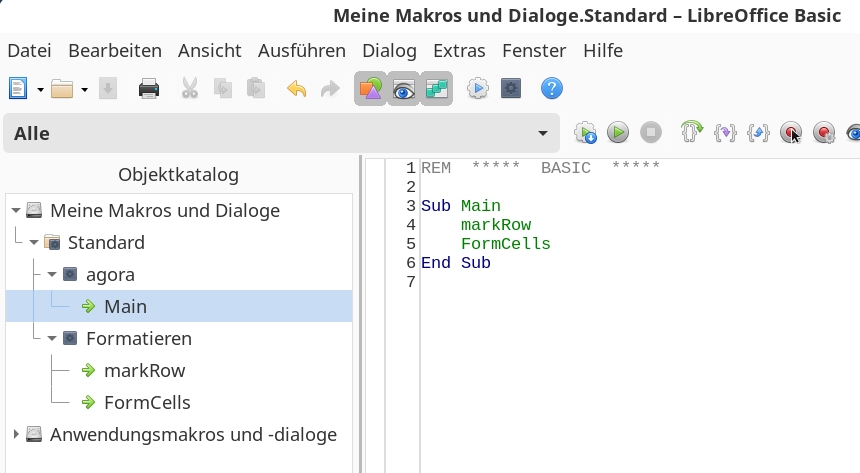
Task: Click the greyed-out Save icon
Action: pyautogui.click(x=108, y=88)
